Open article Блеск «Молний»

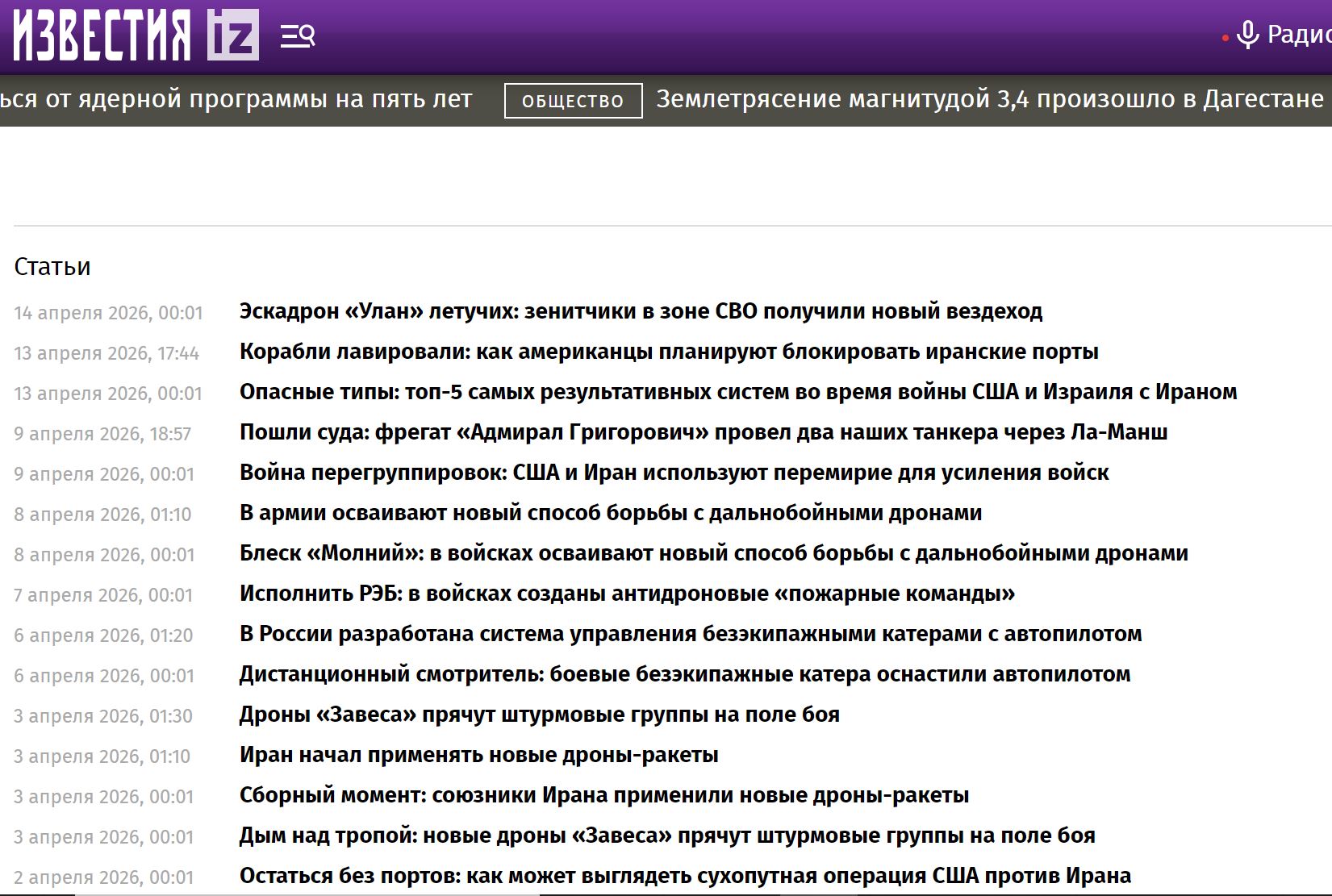(713, 553)
